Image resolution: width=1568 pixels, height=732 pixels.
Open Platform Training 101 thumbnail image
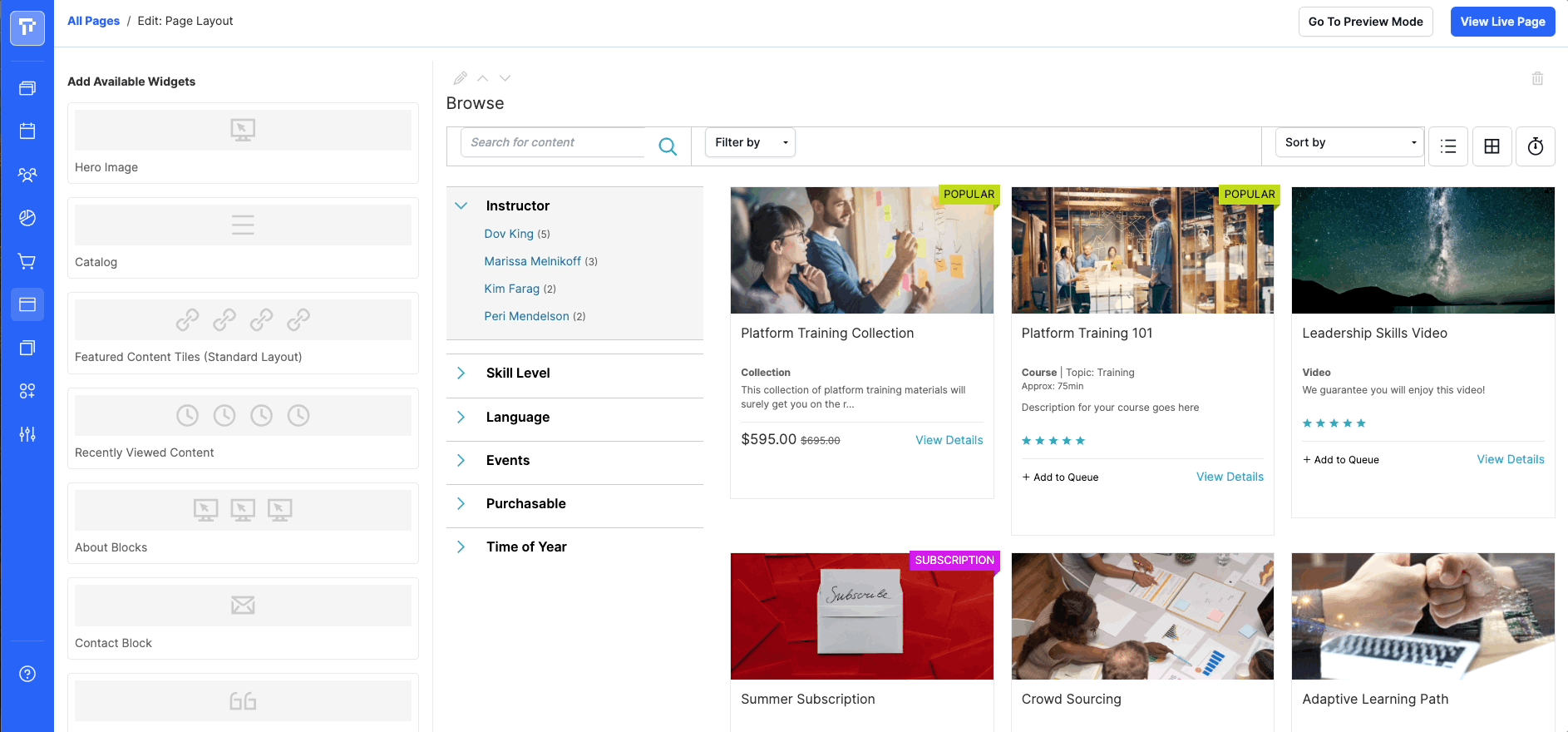click(1142, 250)
